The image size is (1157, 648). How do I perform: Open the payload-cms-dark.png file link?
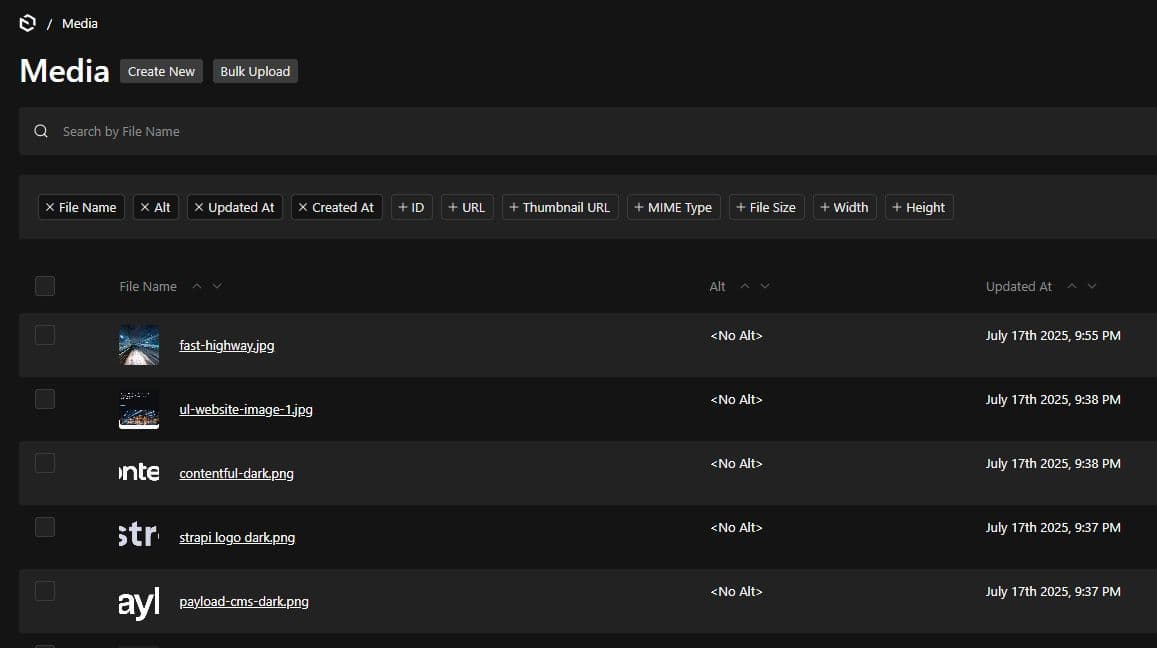pos(244,601)
